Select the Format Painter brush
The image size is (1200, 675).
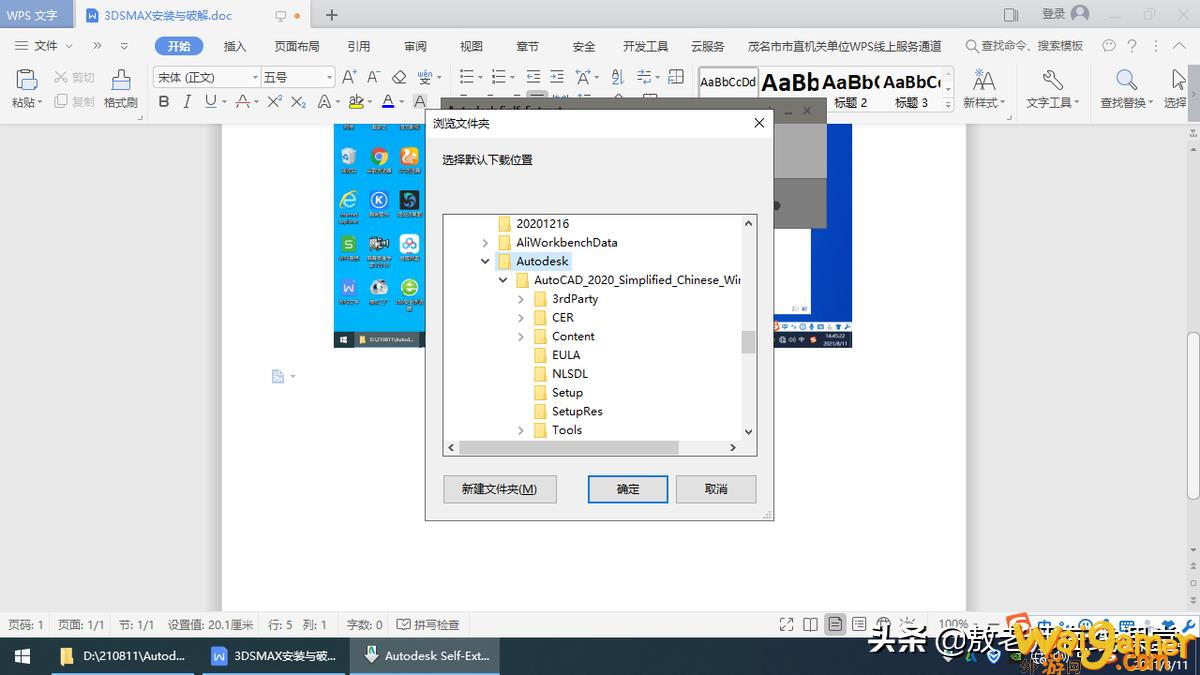tap(120, 81)
